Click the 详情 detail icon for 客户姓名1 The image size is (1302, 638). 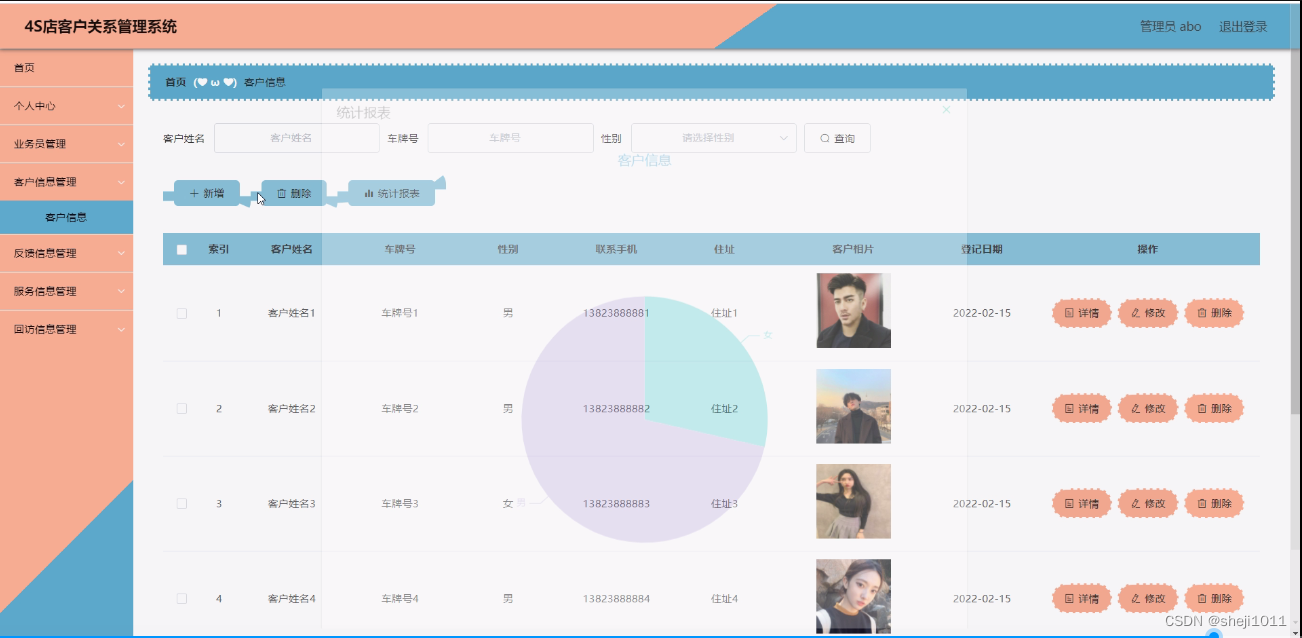[x=1081, y=313]
